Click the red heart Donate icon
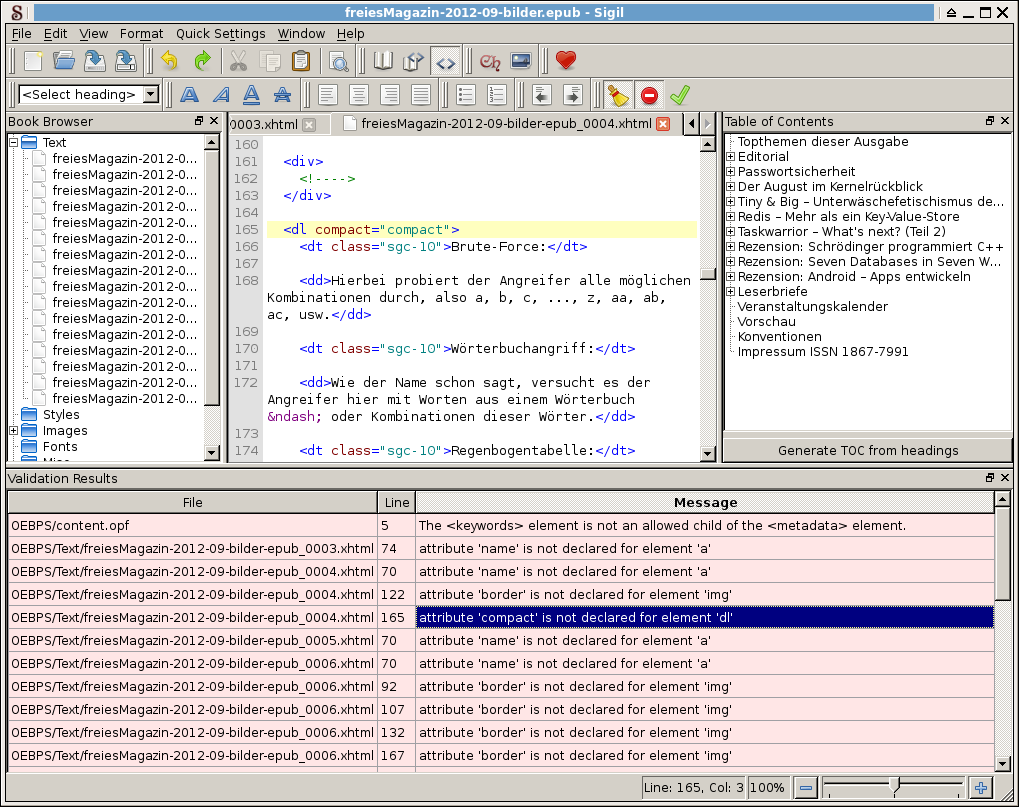Viewport: 1019px width, 807px height. click(x=566, y=61)
